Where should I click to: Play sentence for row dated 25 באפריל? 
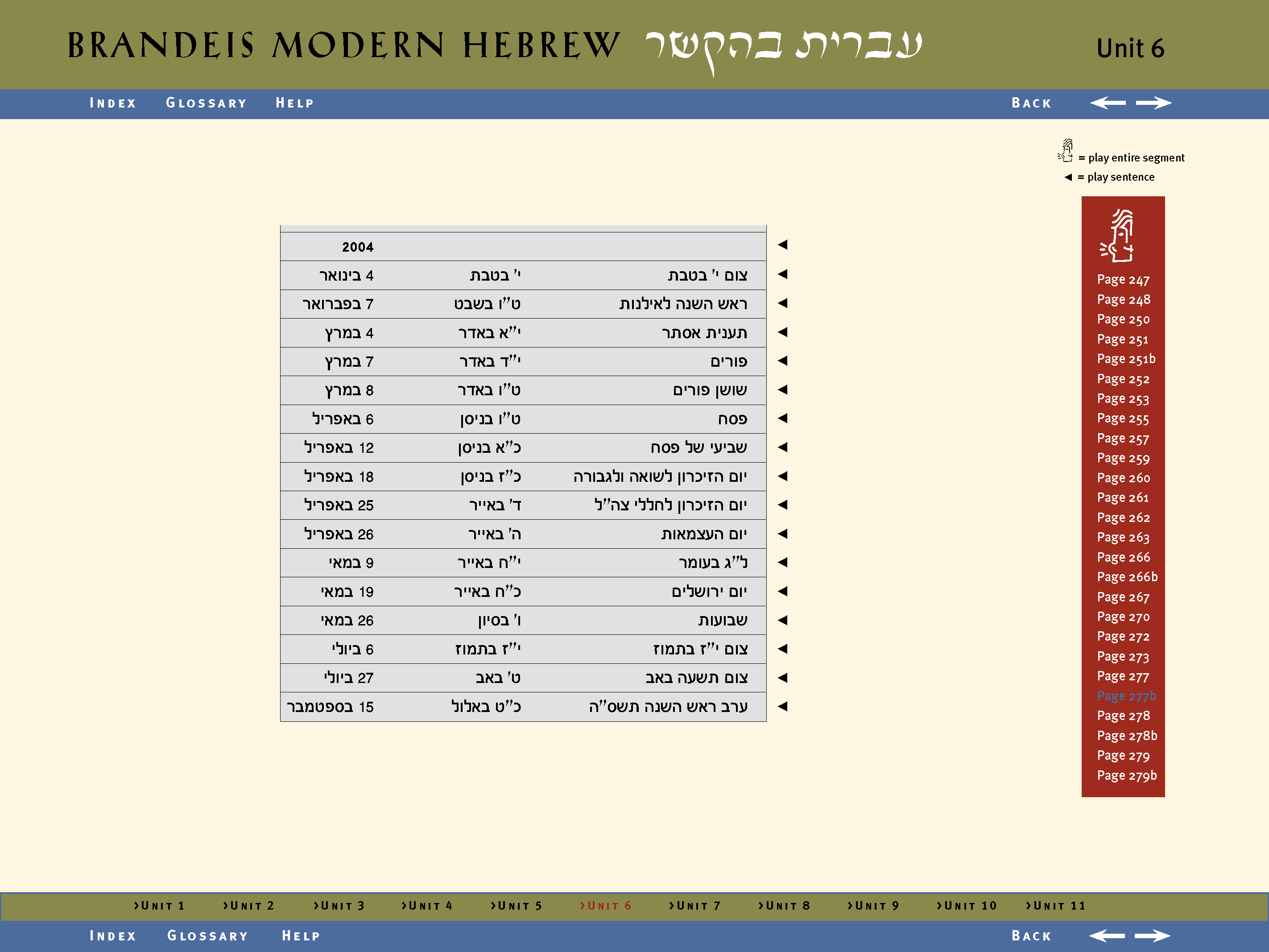782,505
